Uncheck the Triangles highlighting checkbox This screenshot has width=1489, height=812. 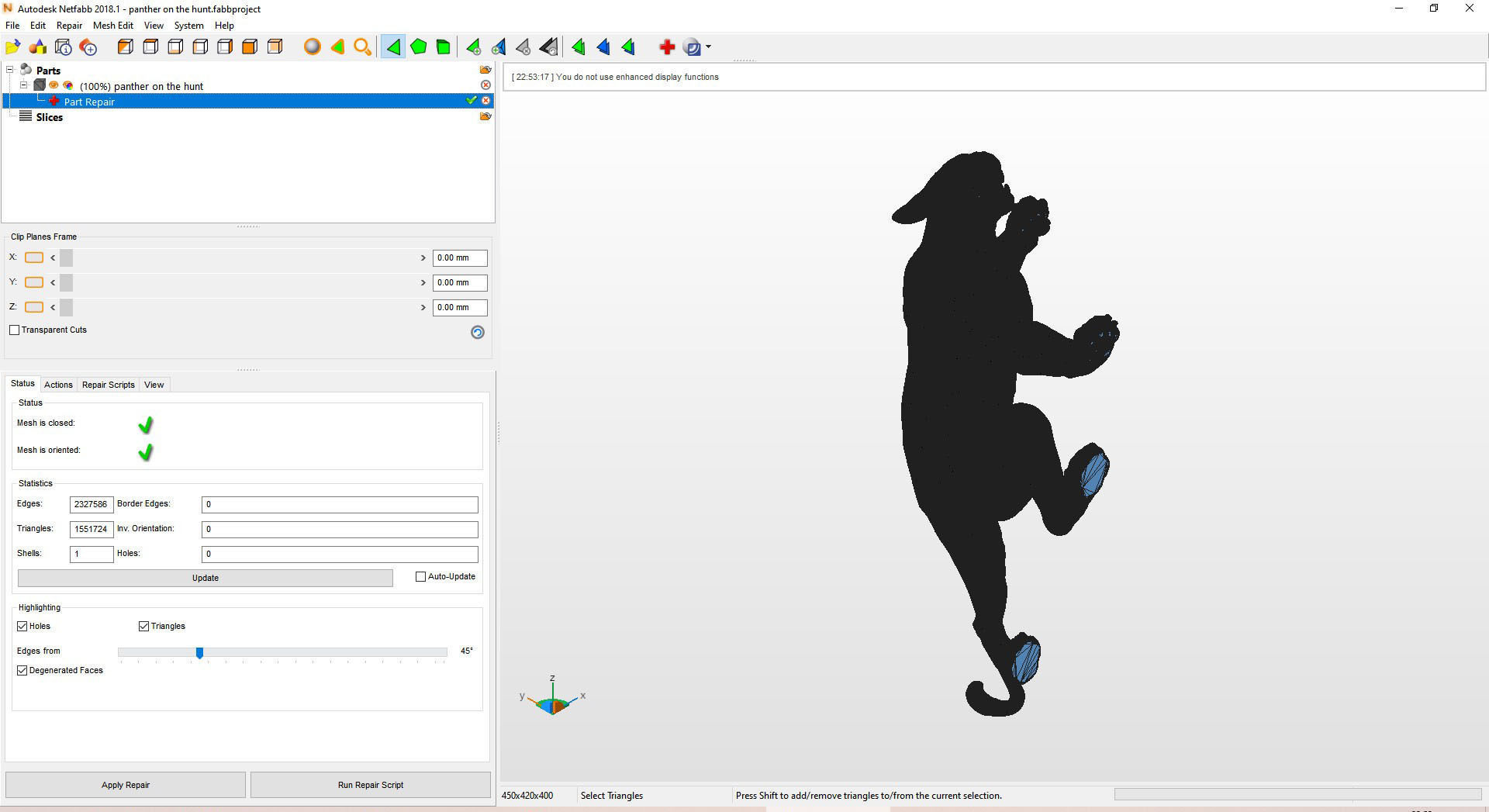pyautogui.click(x=143, y=626)
